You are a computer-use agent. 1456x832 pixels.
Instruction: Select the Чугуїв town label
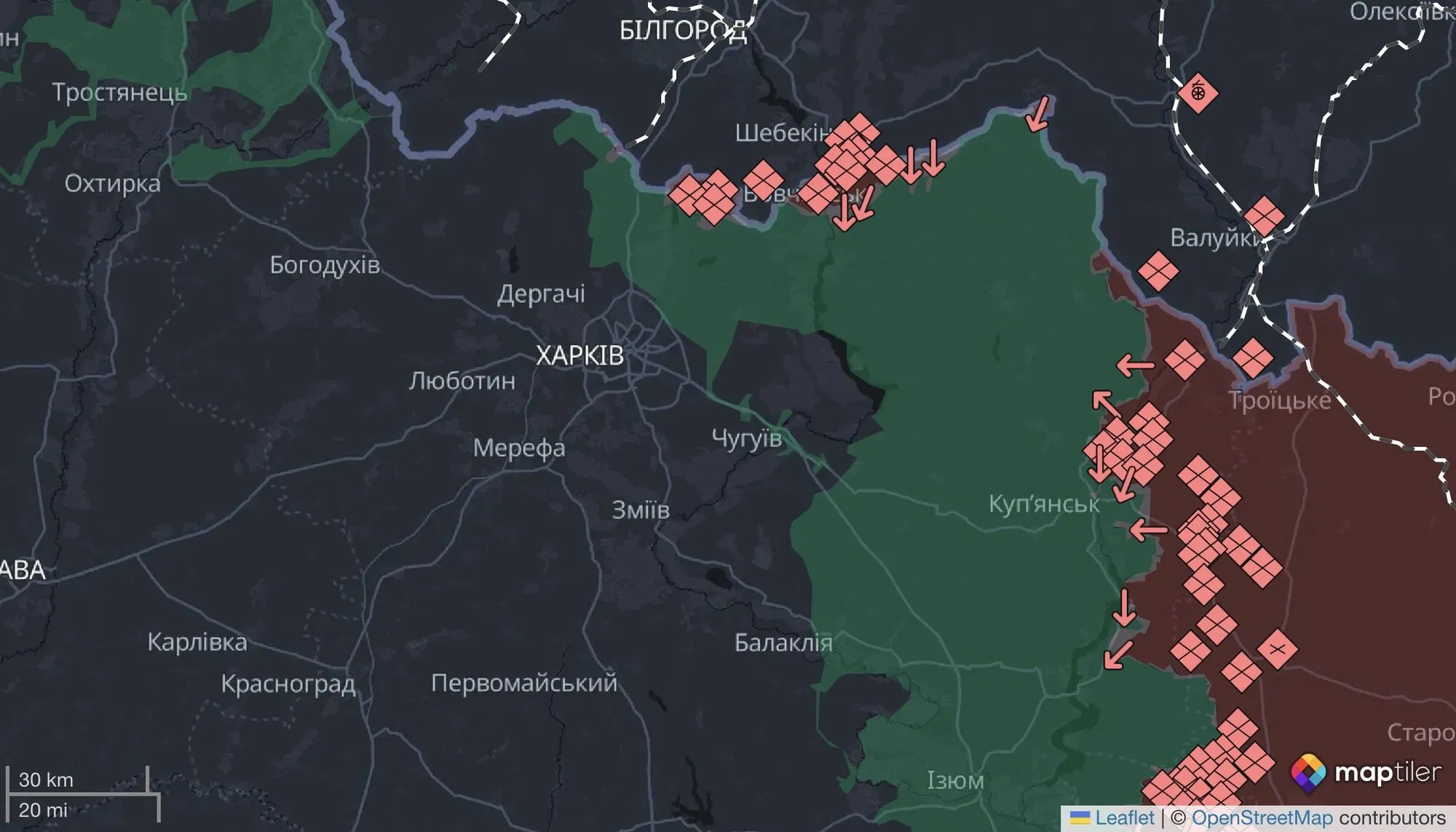pos(746,438)
